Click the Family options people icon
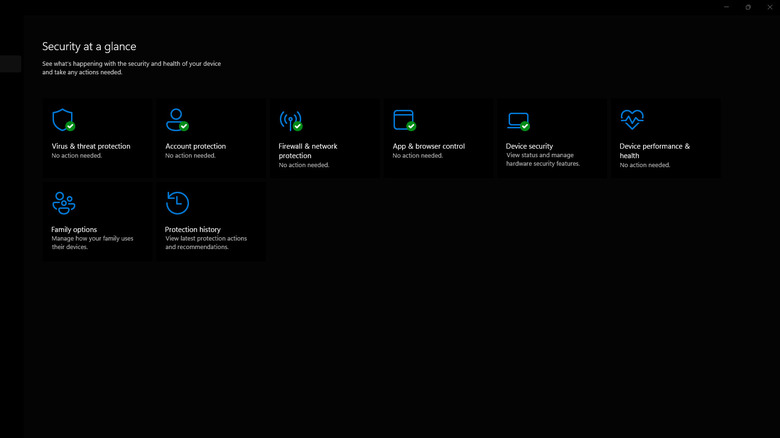Viewport: 780px width, 438px height. (x=63, y=204)
